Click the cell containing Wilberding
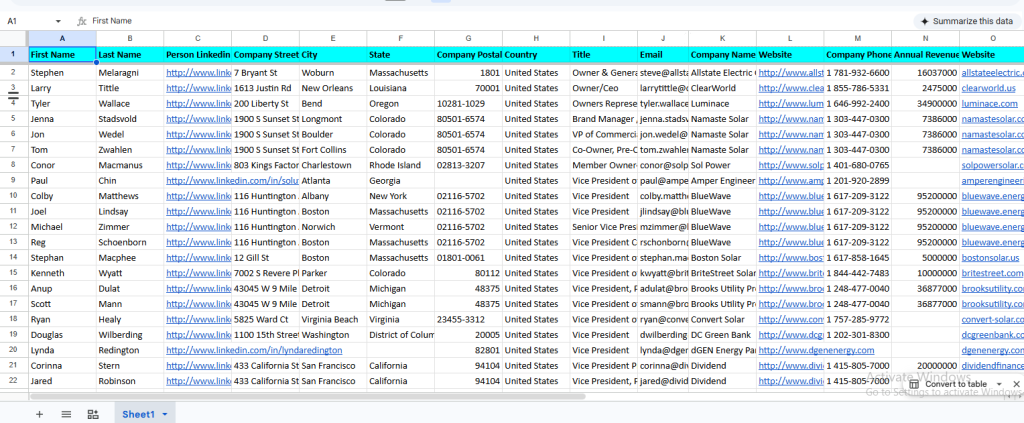The image size is (1024, 423). (x=130, y=335)
